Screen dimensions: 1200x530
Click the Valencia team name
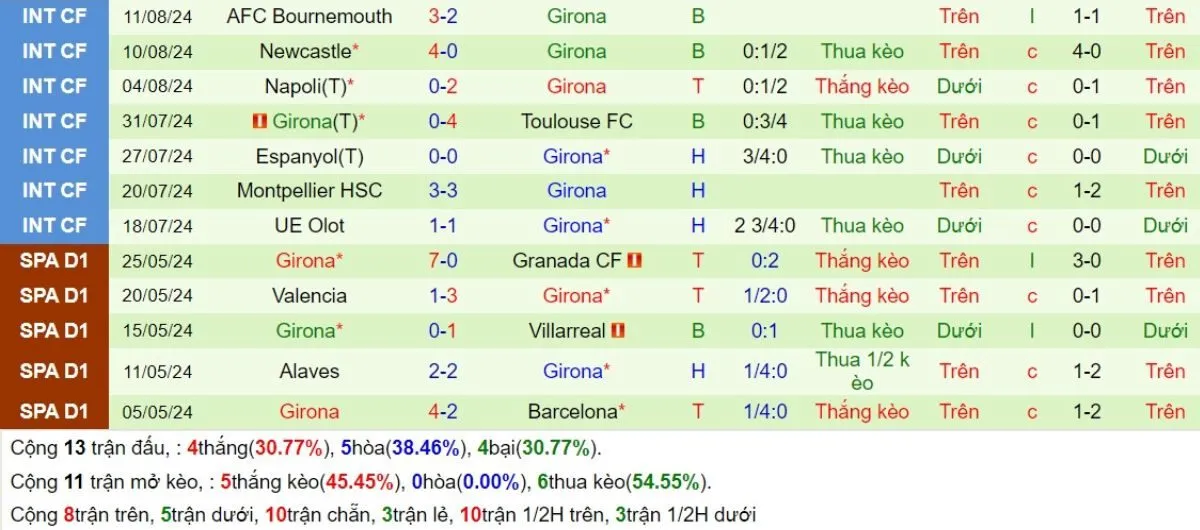point(309,296)
